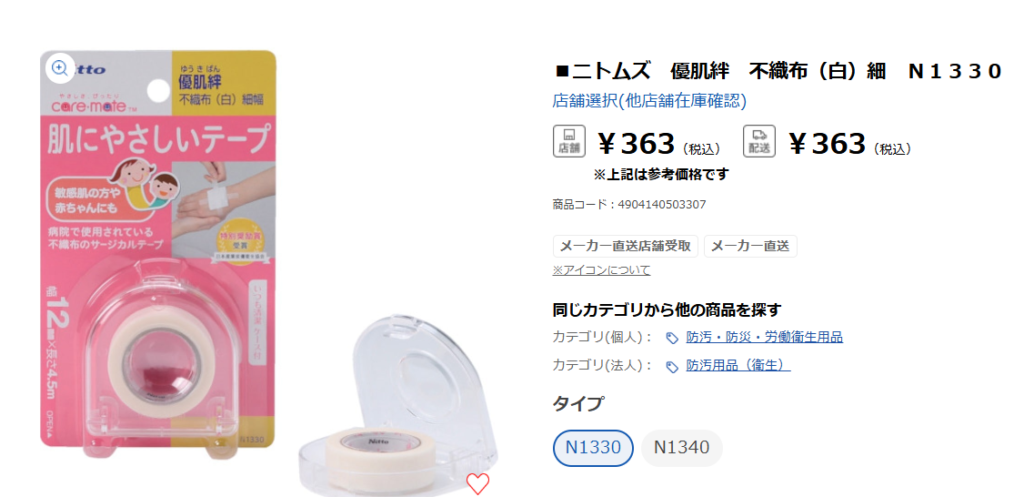Click the メーカー直送 badge
Image resolution: width=1024 pixels, height=497 pixels.
750,246
